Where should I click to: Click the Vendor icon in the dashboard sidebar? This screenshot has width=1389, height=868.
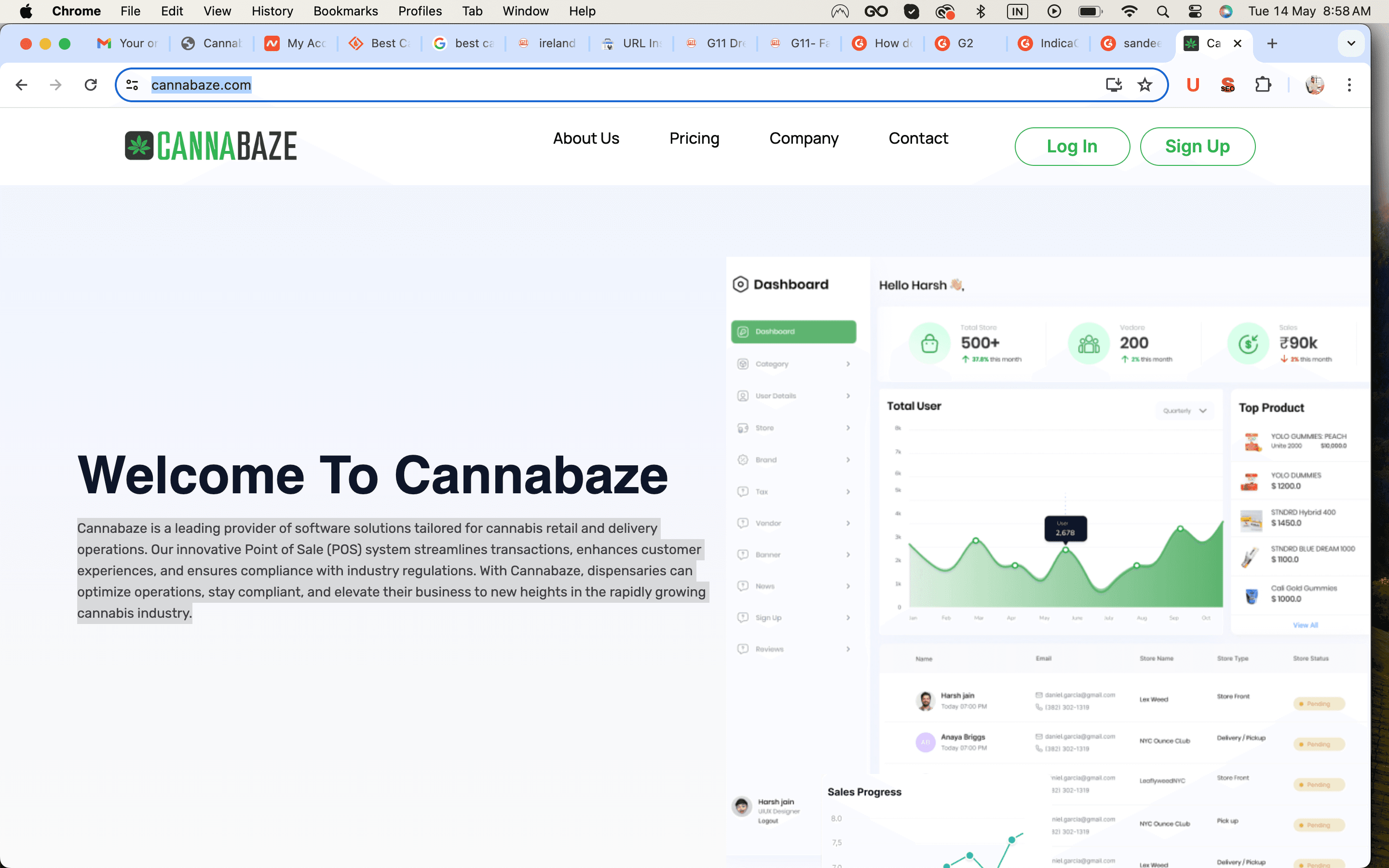(x=744, y=522)
